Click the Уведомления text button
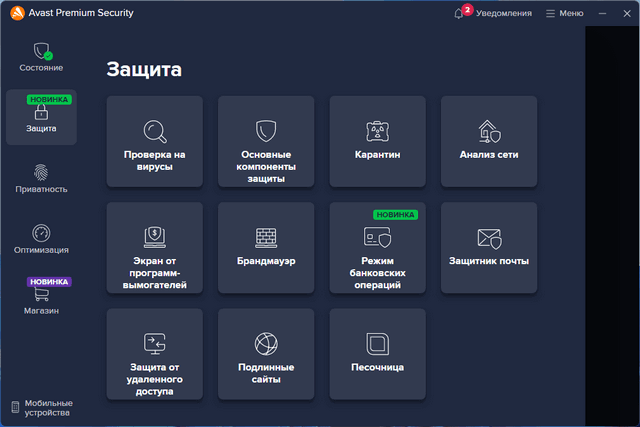The height and width of the screenshot is (427, 640). [x=503, y=14]
